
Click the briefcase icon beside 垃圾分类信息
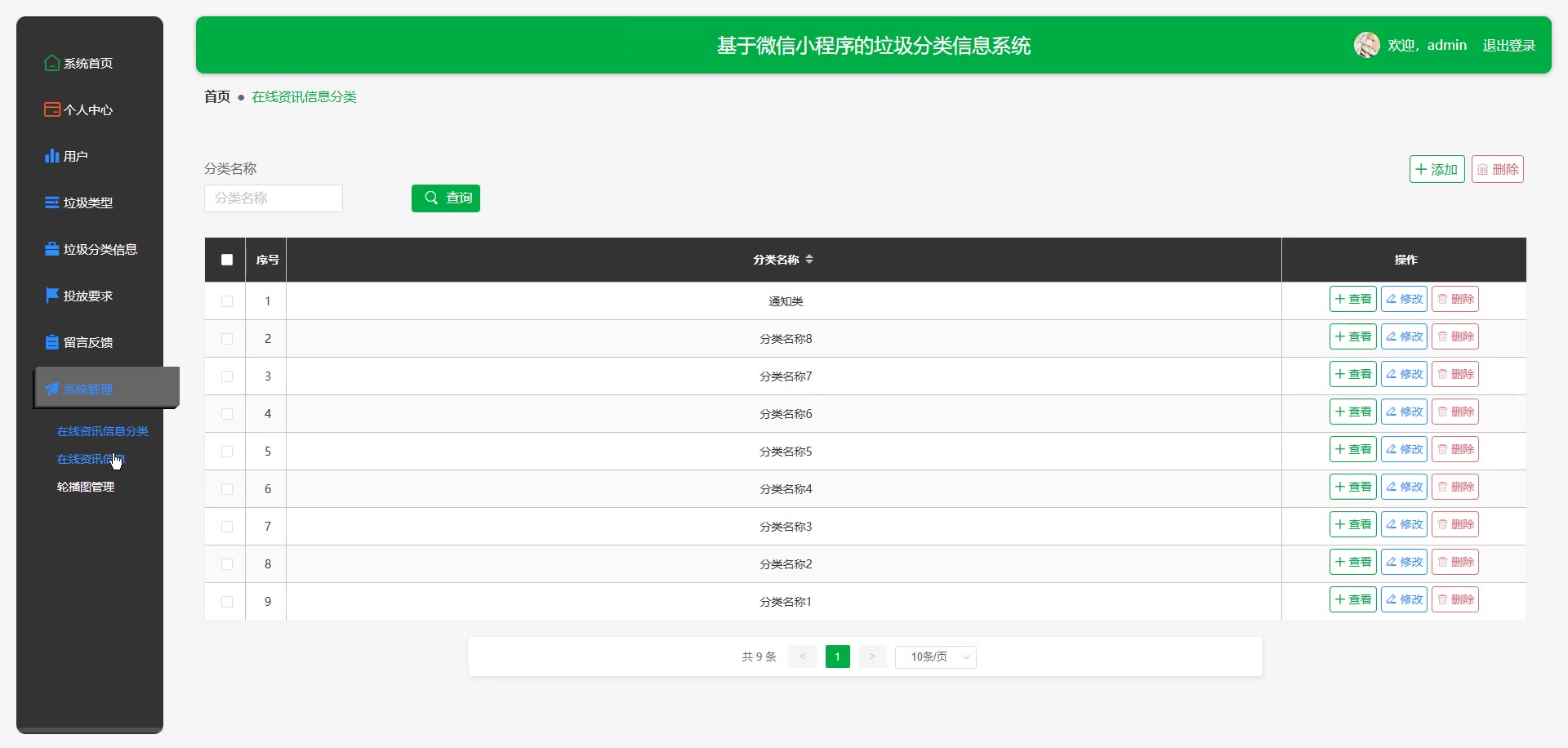(52, 249)
